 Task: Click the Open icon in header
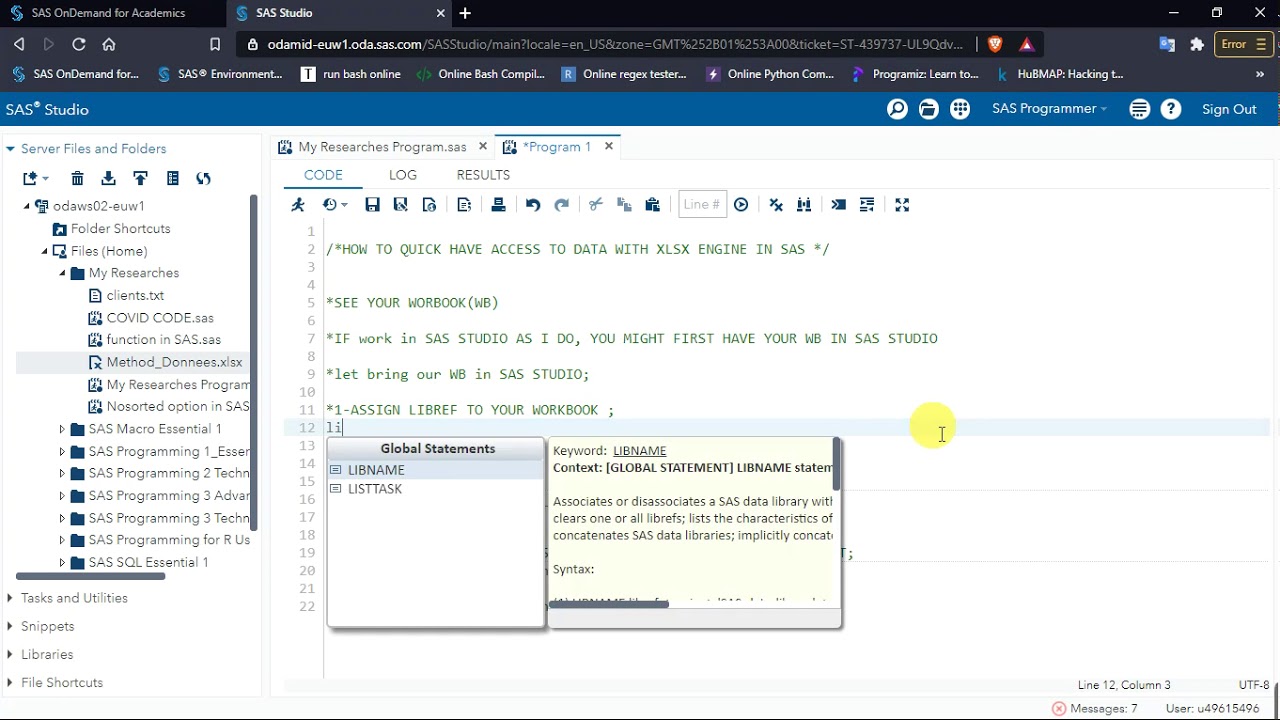click(929, 110)
